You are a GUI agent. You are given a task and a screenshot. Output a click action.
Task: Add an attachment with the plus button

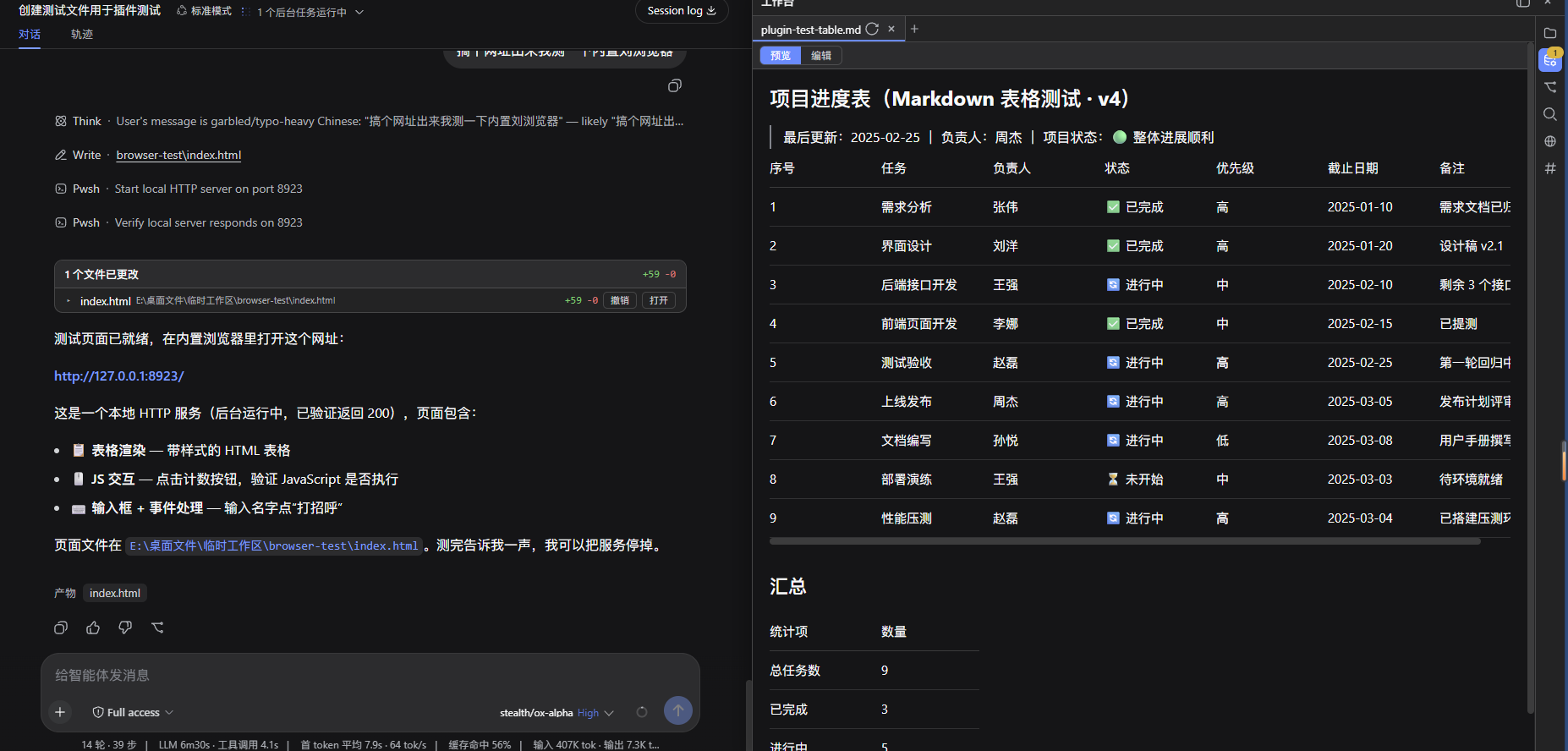tap(60, 712)
